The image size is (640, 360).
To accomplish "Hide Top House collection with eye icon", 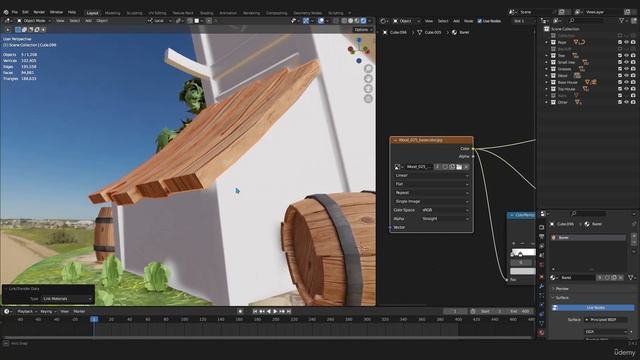I will tap(627, 89).
